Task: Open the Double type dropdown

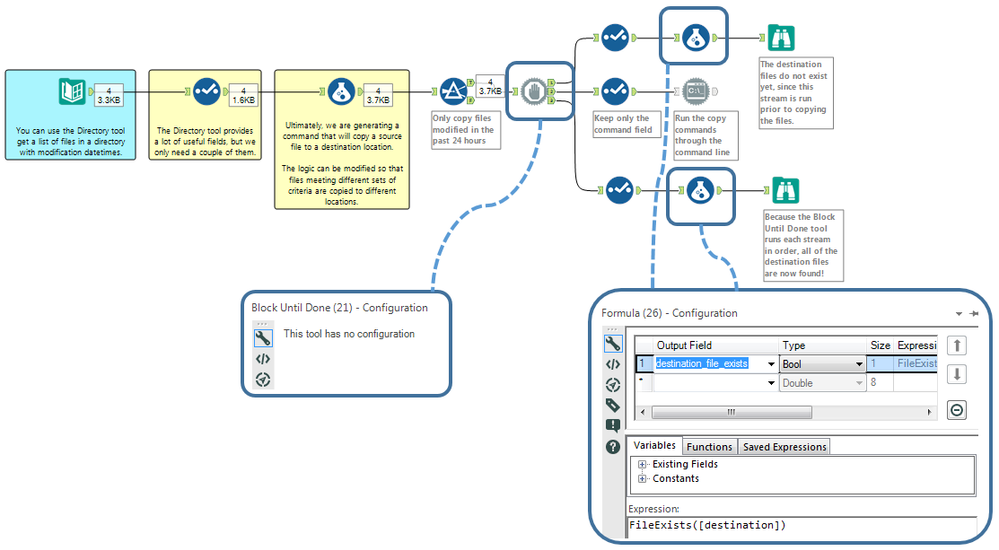Action: coord(859,383)
